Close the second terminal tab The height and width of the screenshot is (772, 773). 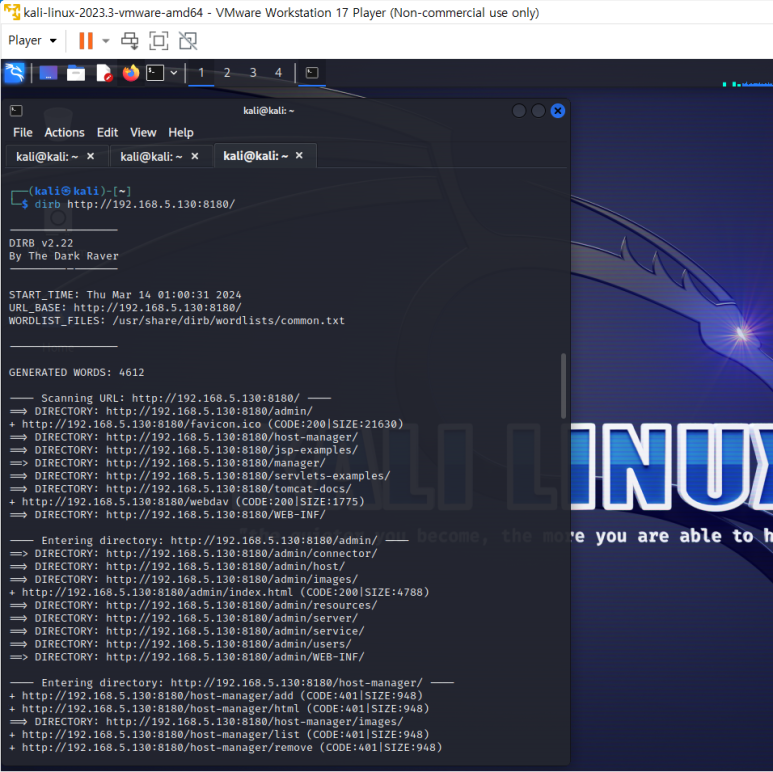point(195,156)
